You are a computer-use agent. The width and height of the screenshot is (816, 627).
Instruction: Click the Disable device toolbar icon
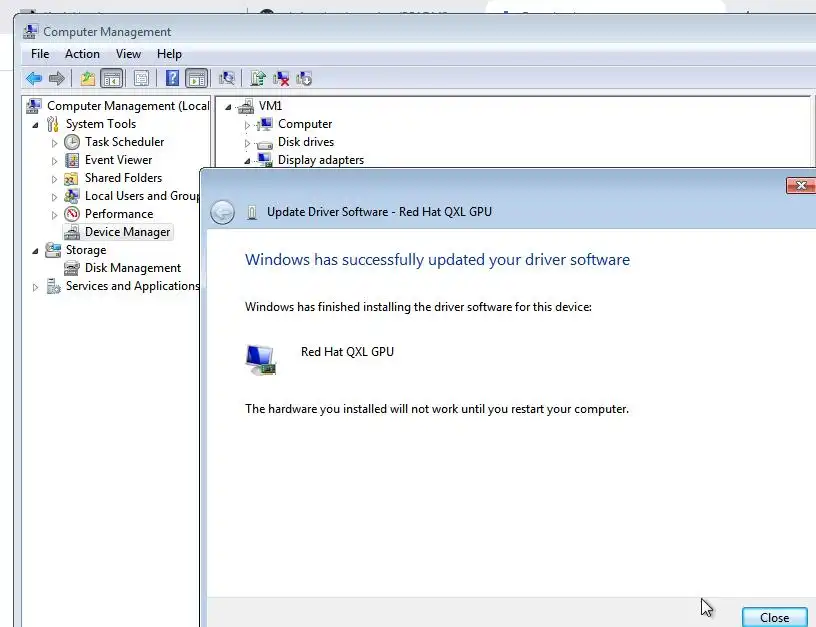pos(304,79)
